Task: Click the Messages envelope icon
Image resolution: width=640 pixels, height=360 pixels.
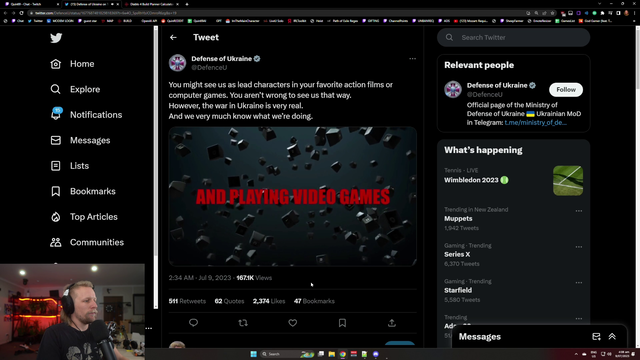Action: [x=56, y=140]
